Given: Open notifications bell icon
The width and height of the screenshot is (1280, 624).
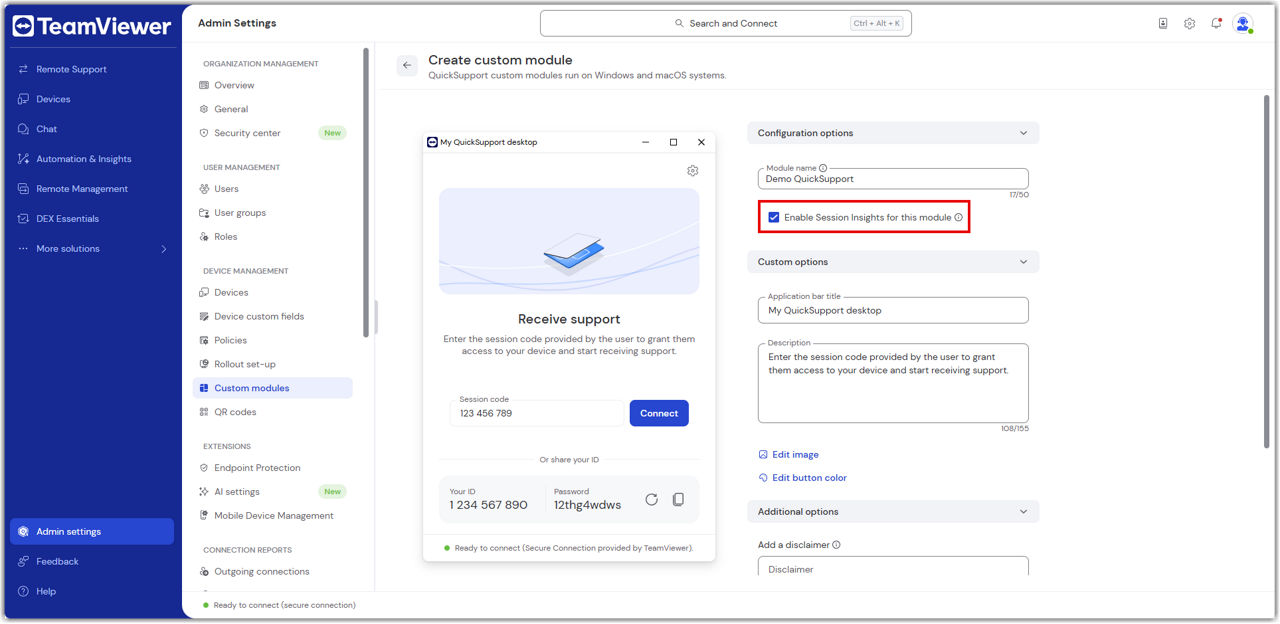Looking at the screenshot, I should 1216,23.
